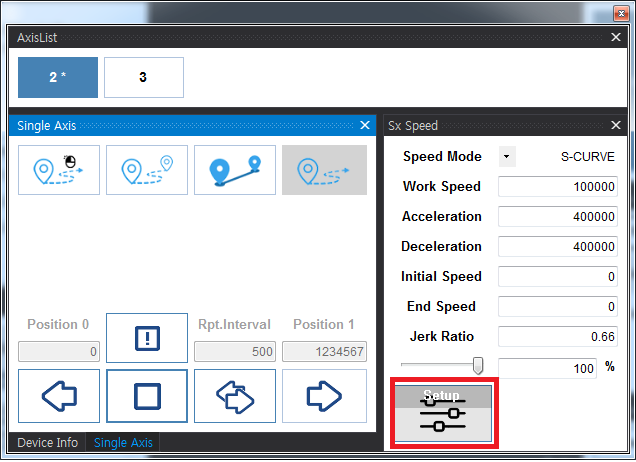Select the two-pin relative move icon

pyautogui.click(x=147, y=170)
